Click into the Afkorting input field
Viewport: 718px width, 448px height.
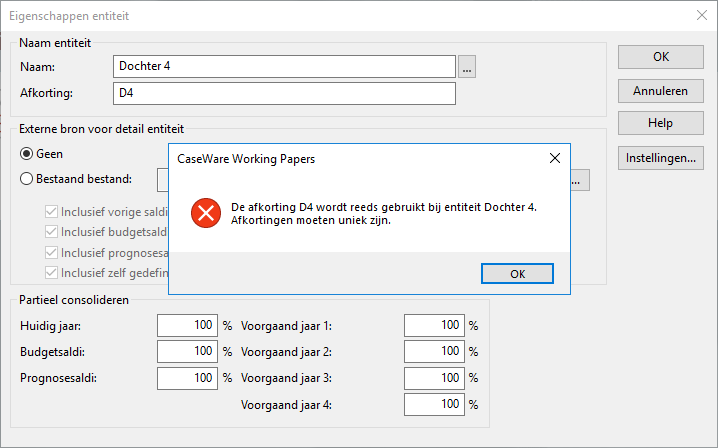[x=284, y=93]
